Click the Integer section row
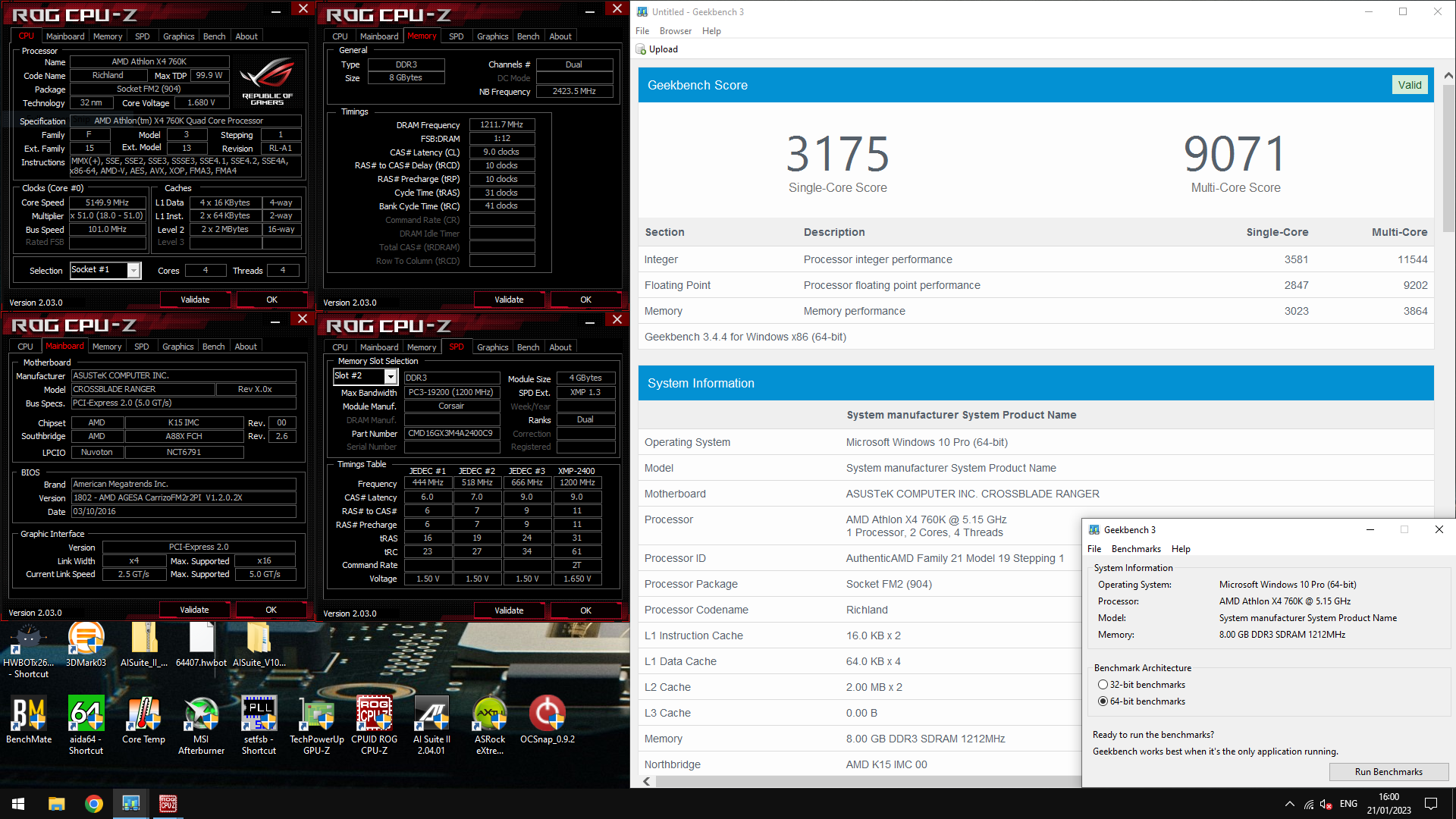The image size is (1456, 819). point(1036,259)
